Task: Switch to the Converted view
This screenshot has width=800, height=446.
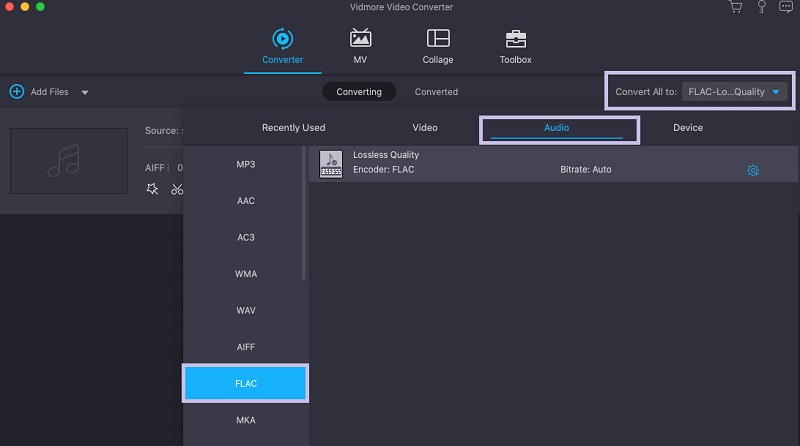Action: [436, 92]
